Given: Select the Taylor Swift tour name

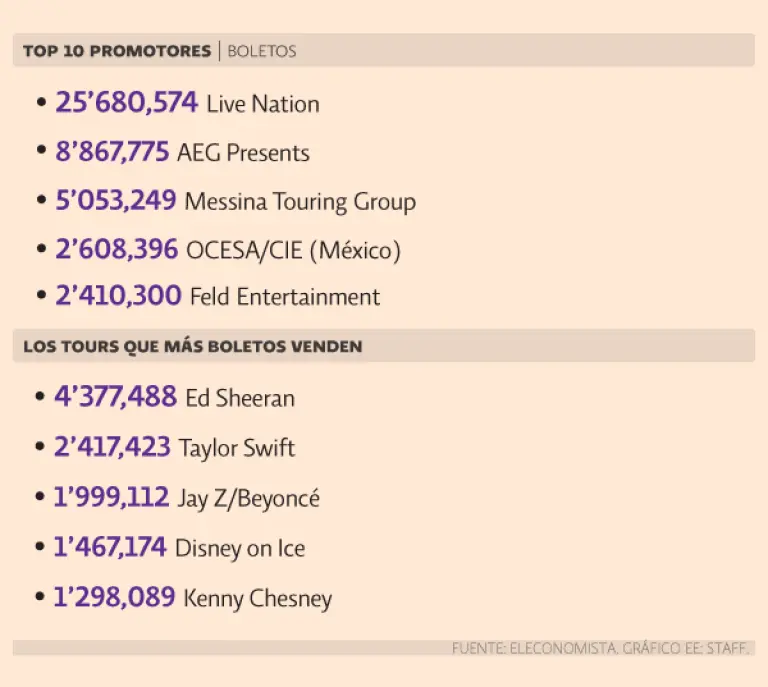Looking at the screenshot, I should [237, 447].
